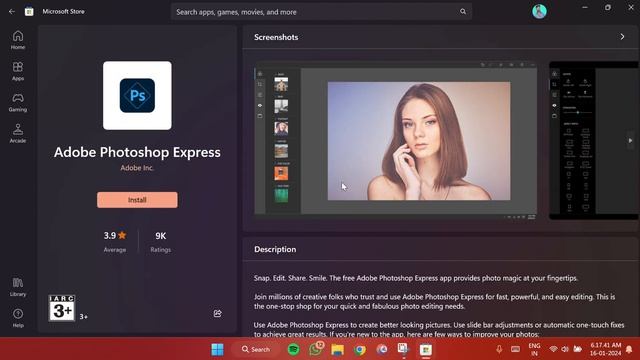Go back using the back arrow
Viewport: 640px width, 360px height.
(x=12, y=11)
